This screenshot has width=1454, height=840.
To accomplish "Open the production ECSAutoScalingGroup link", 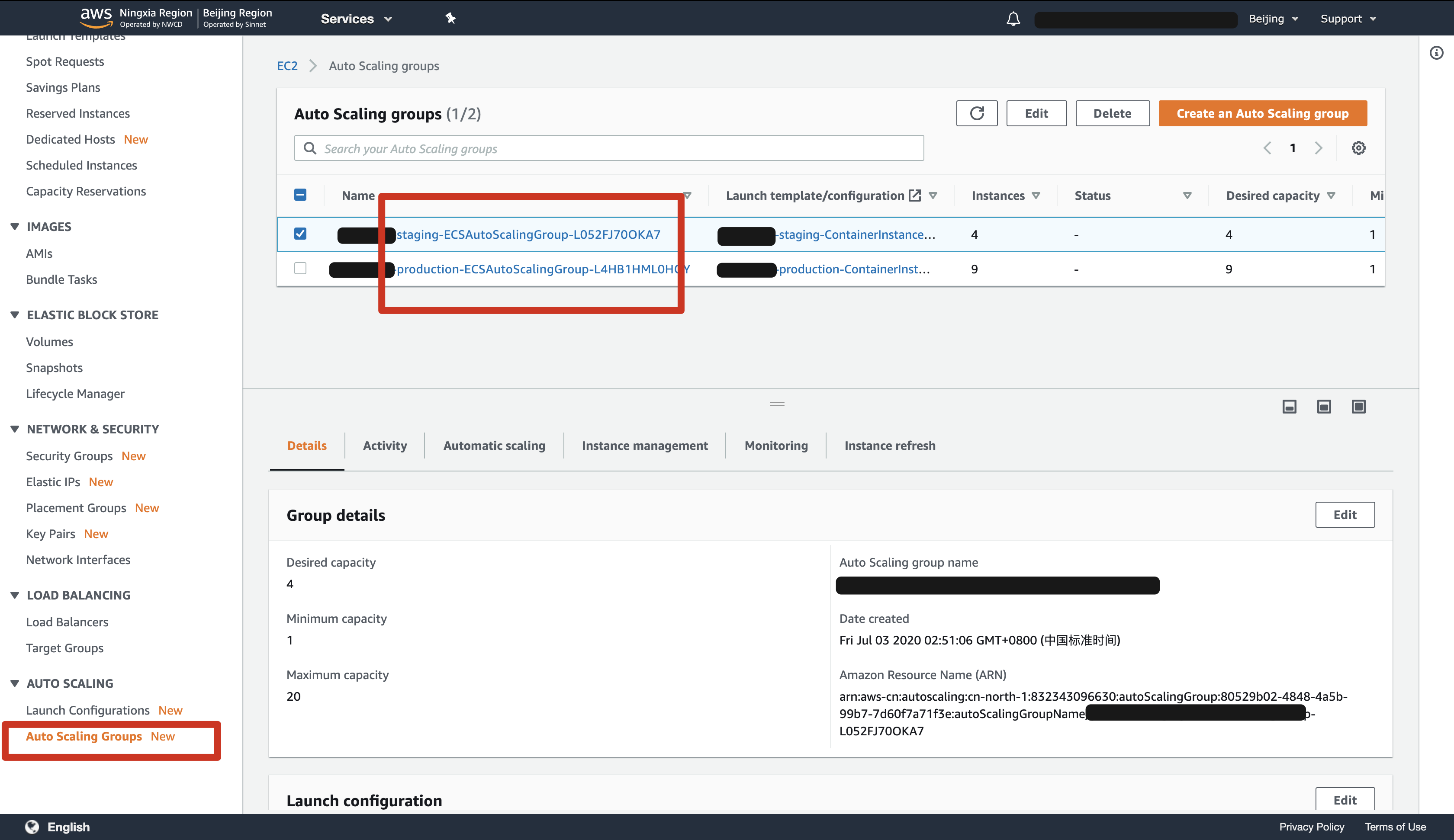I will click(x=537, y=269).
